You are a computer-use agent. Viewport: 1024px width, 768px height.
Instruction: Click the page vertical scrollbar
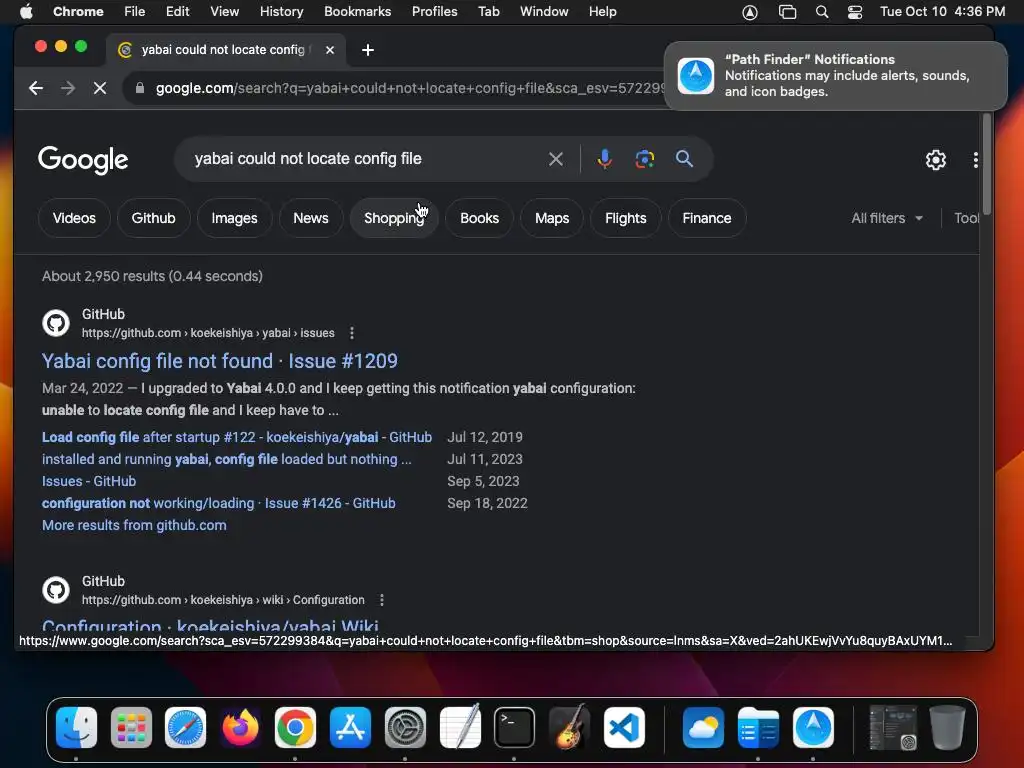(x=987, y=163)
